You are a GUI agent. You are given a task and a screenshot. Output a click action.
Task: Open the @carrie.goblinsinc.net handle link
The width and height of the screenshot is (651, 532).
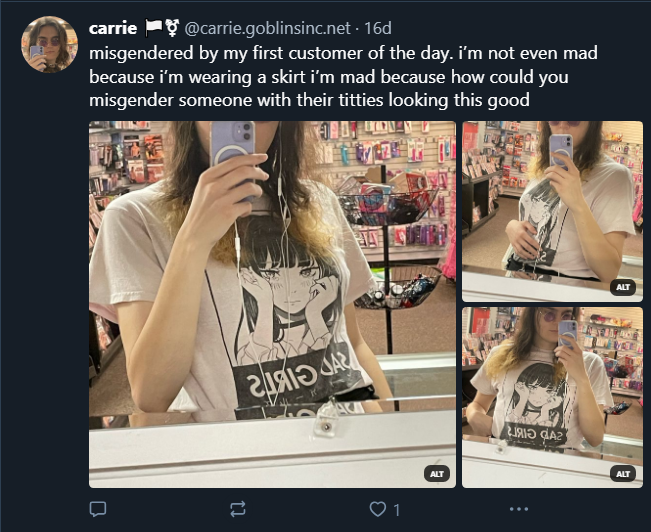pos(267,28)
